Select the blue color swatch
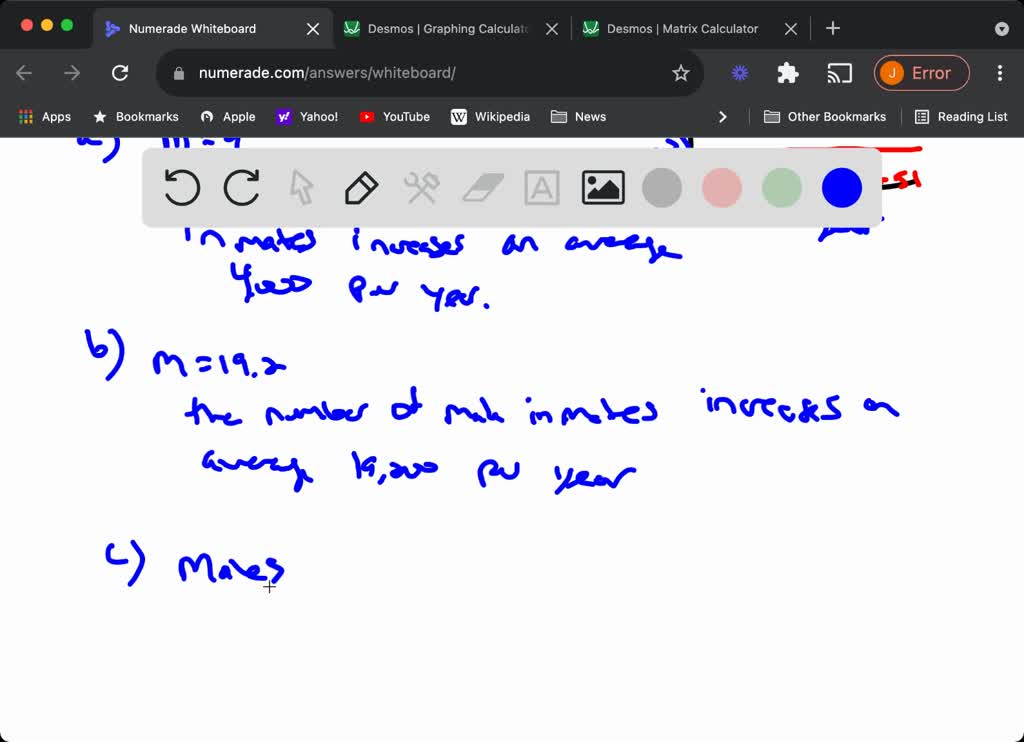This screenshot has width=1024, height=742. (x=842, y=188)
